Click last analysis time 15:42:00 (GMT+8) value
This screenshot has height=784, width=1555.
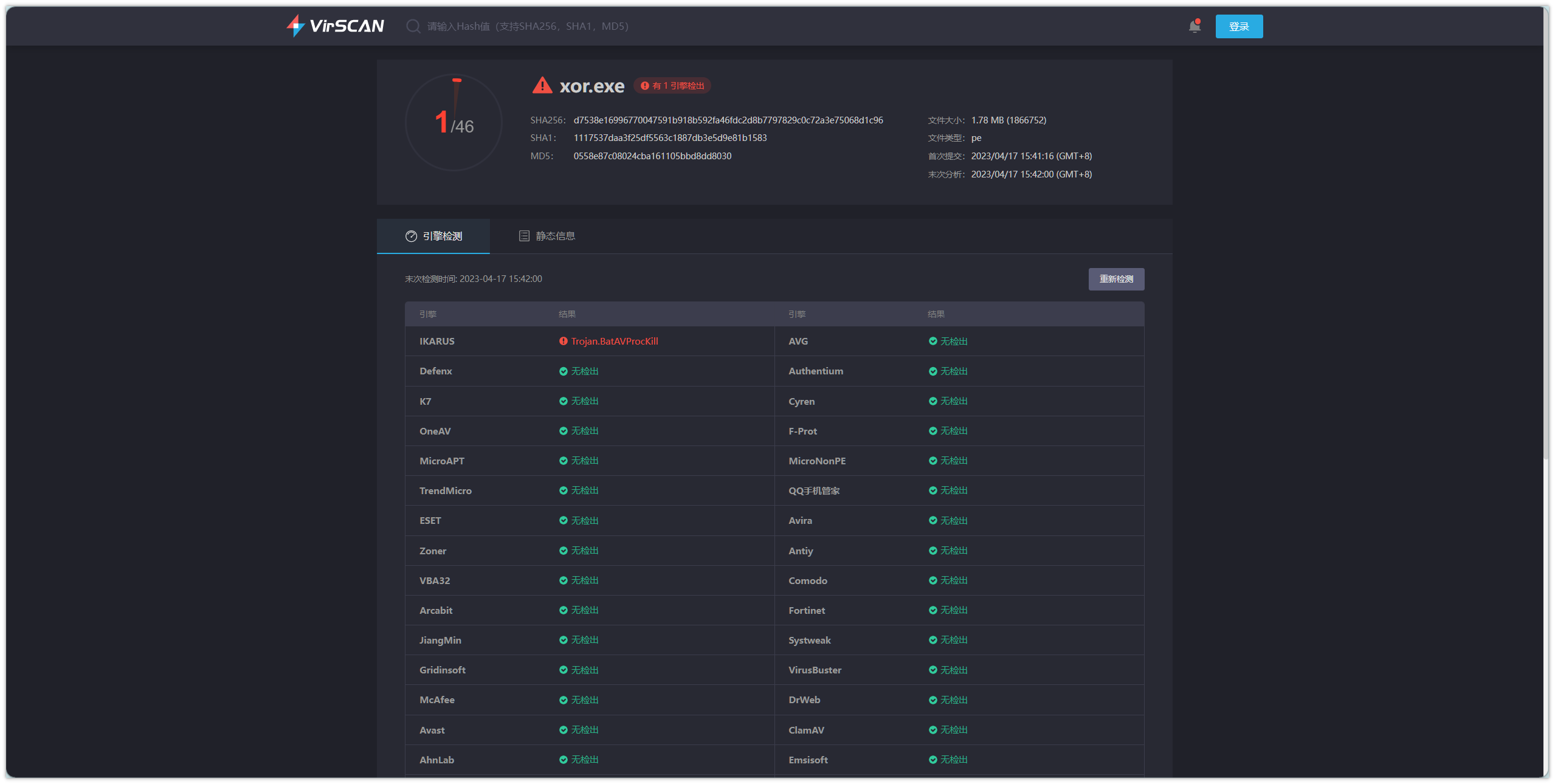[1031, 174]
